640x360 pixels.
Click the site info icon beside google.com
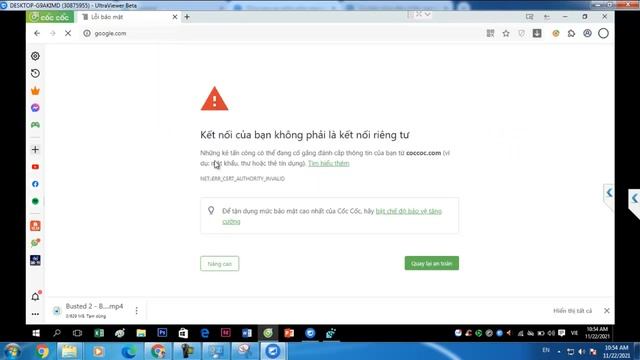click(87, 33)
